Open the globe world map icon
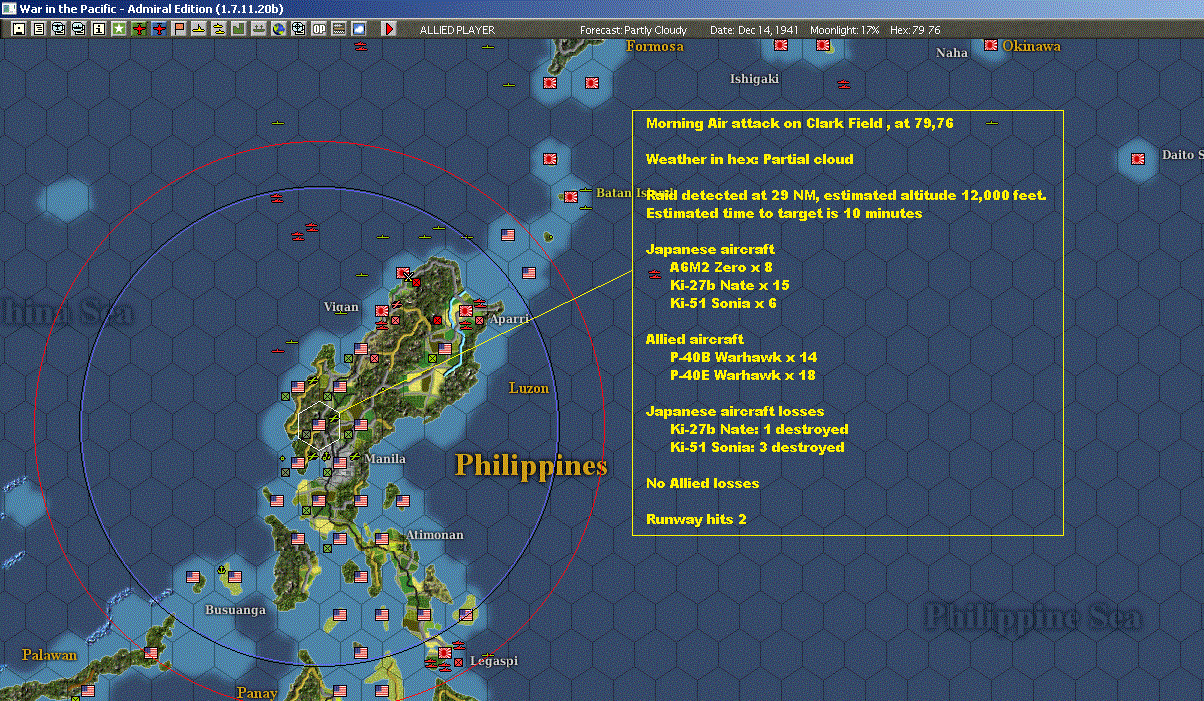This screenshot has width=1204, height=701. pyautogui.click(x=279, y=29)
